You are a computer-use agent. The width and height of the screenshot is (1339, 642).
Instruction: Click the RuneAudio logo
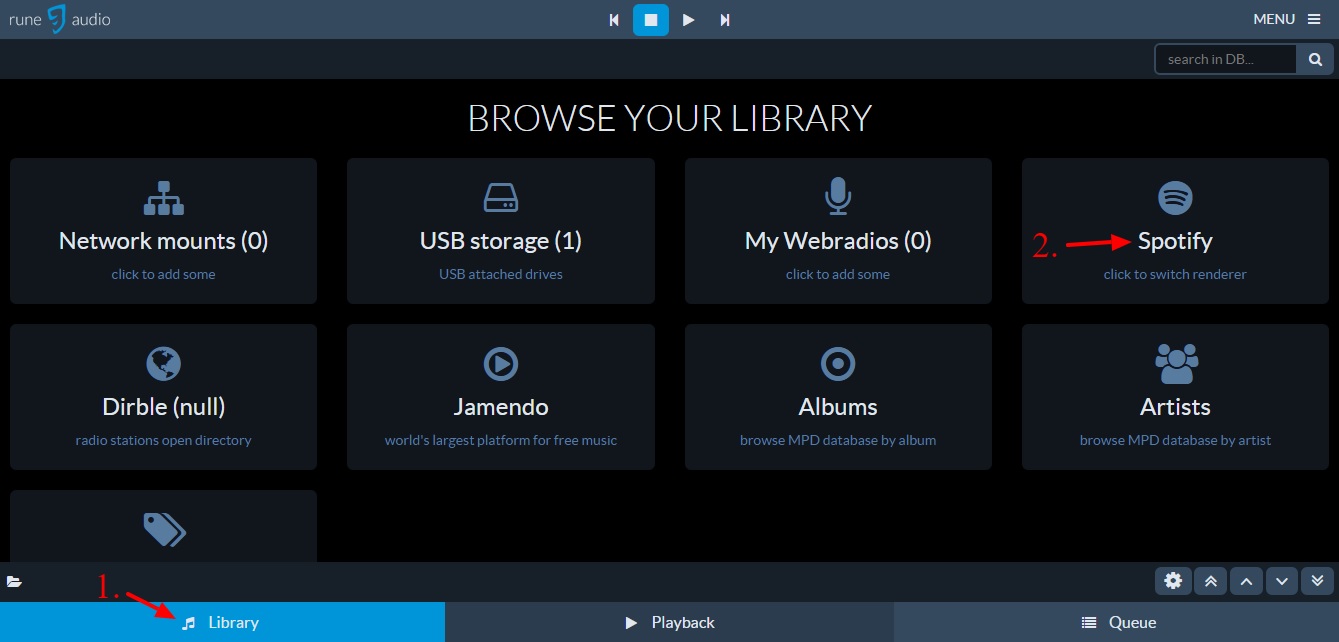click(60, 19)
